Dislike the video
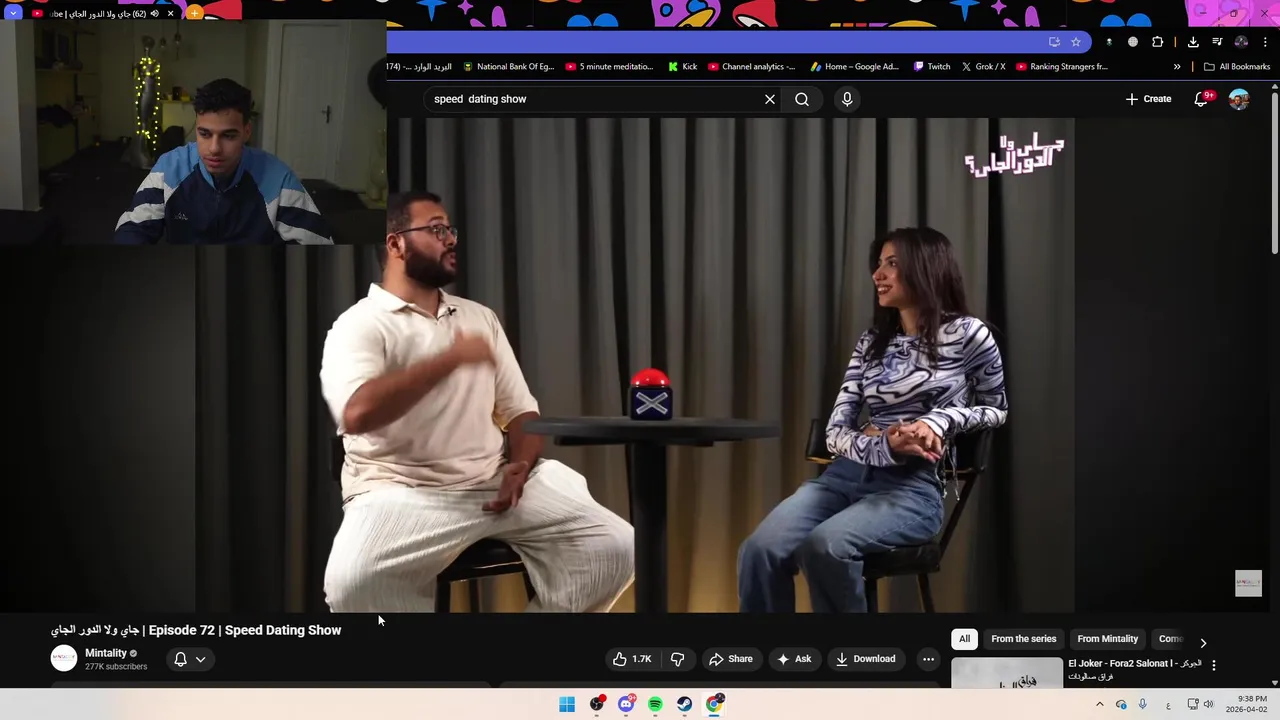The height and width of the screenshot is (720, 1280). pos(677,659)
